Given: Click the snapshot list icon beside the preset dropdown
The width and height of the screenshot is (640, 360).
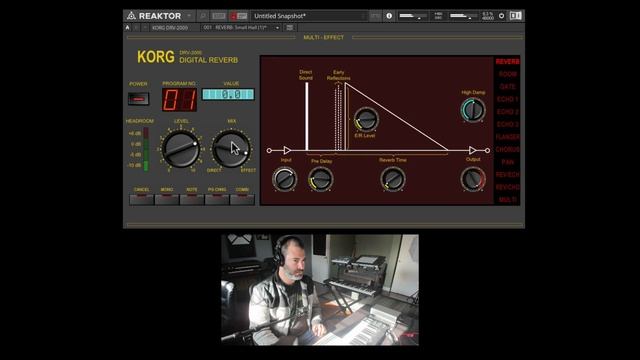Looking at the screenshot, I should (289, 28).
